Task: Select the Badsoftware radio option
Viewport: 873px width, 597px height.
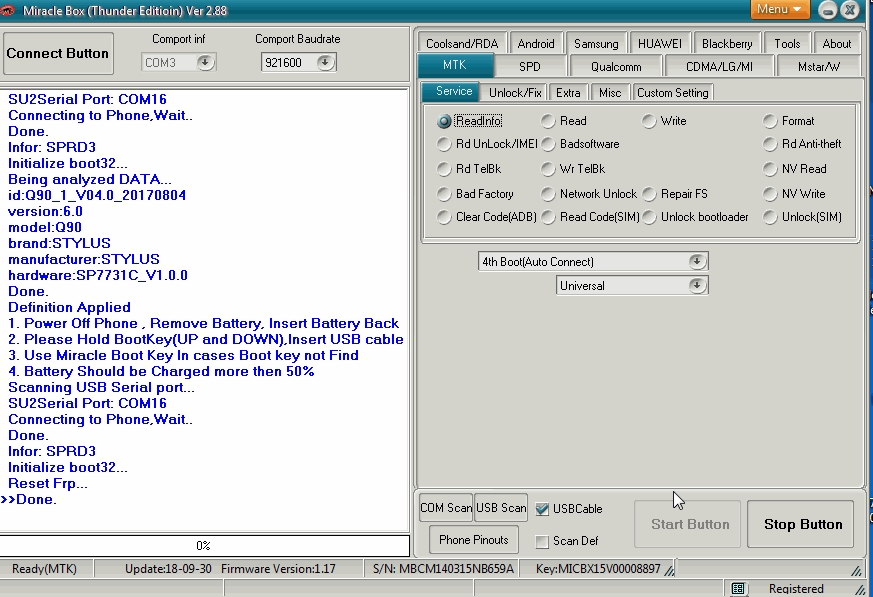Action: coord(548,144)
